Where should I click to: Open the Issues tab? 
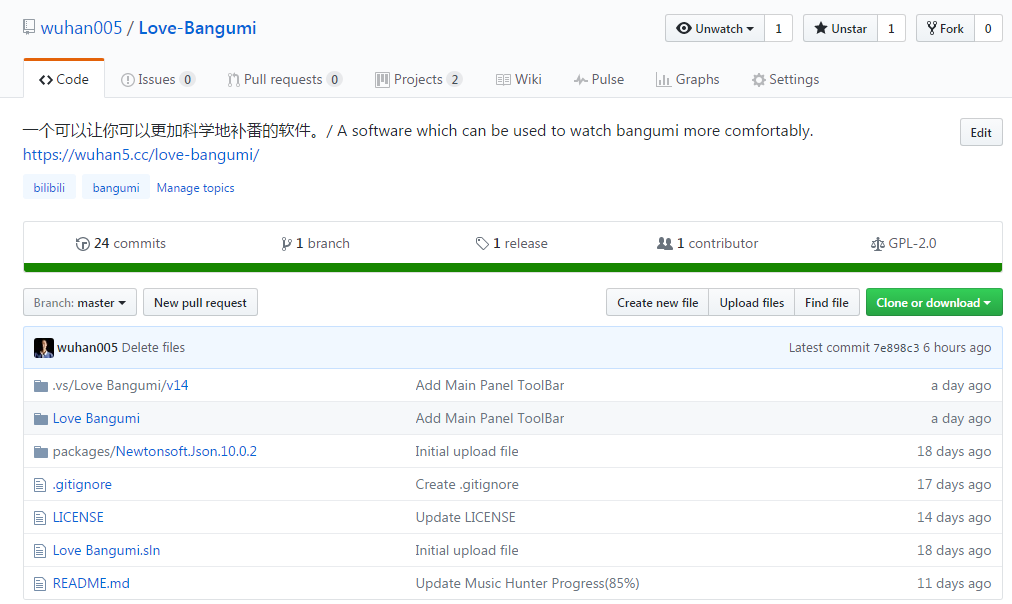[x=158, y=79]
